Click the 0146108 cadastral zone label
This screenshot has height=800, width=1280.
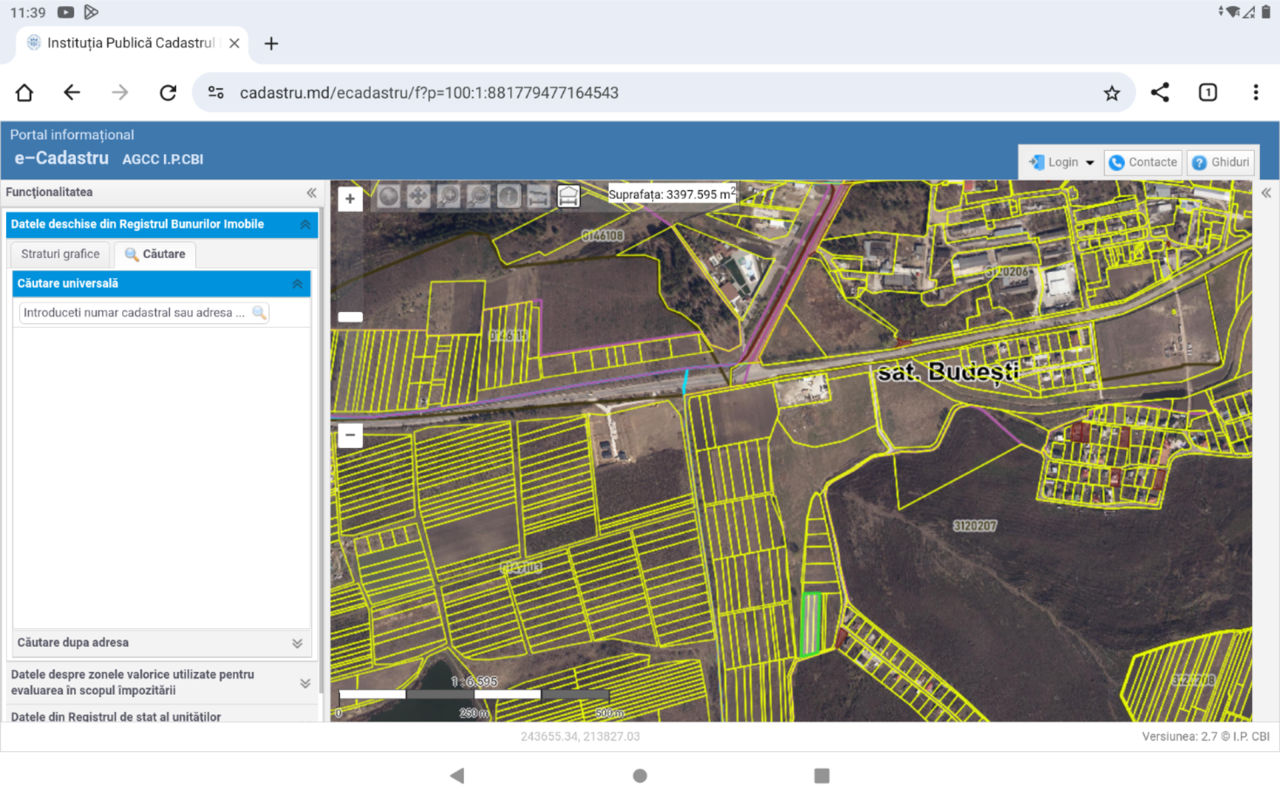point(602,236)
